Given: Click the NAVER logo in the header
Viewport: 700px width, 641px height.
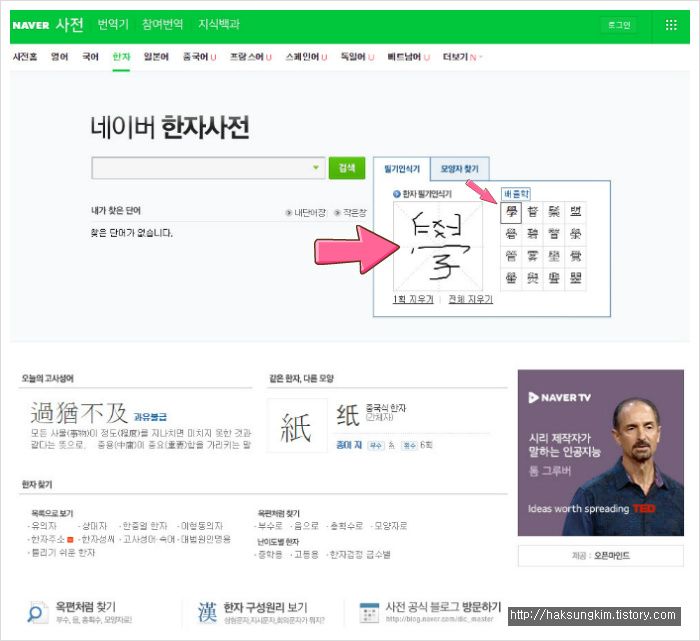Looking at the screenshot, I should pyautogui.click(x=31, y=25).
